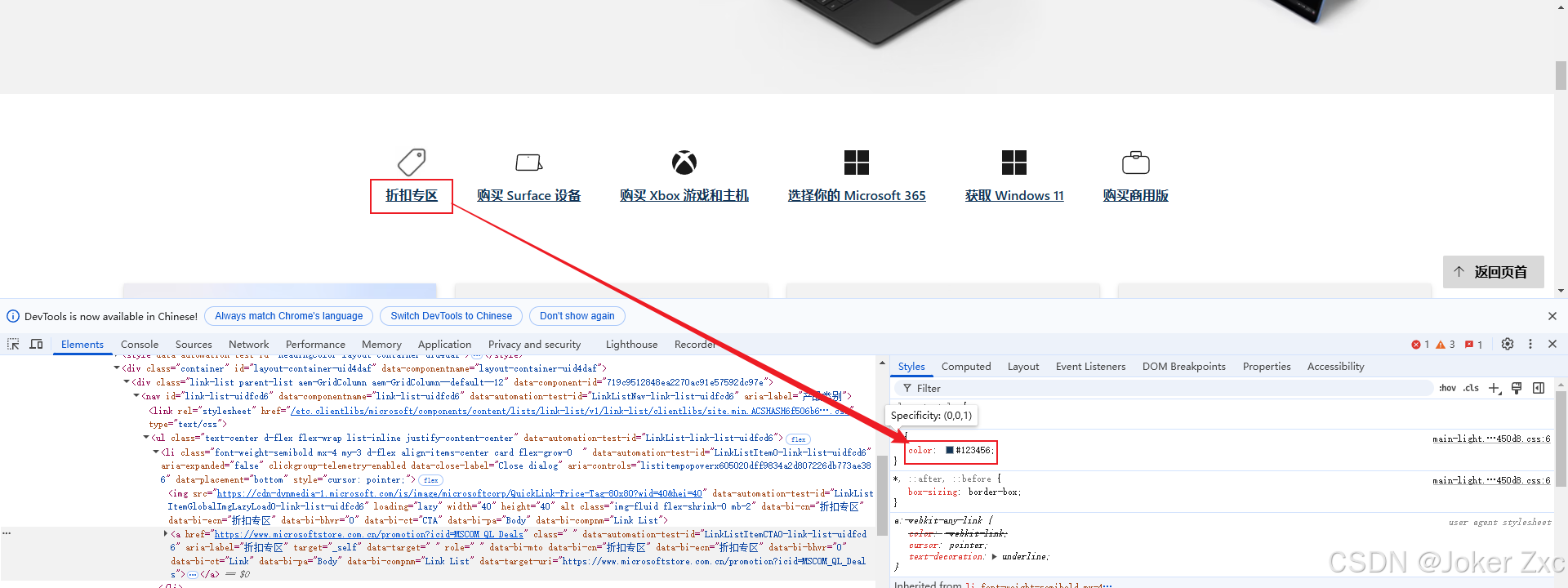Click the Microsoft 365 logo icon

pyautogui.click(x=857, y=163)
